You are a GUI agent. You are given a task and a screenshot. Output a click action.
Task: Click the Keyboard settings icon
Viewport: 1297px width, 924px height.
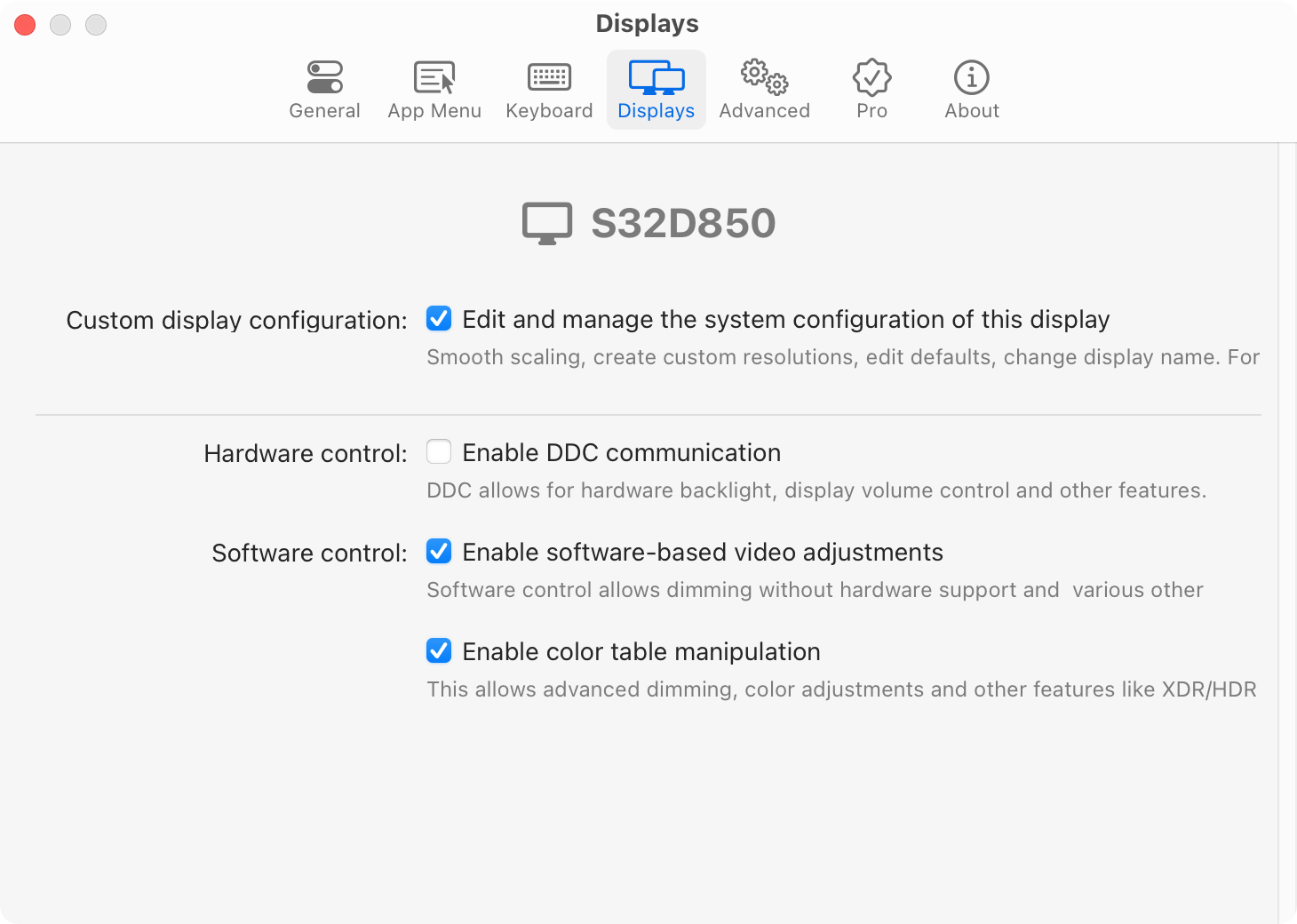(x=549, y=76)
